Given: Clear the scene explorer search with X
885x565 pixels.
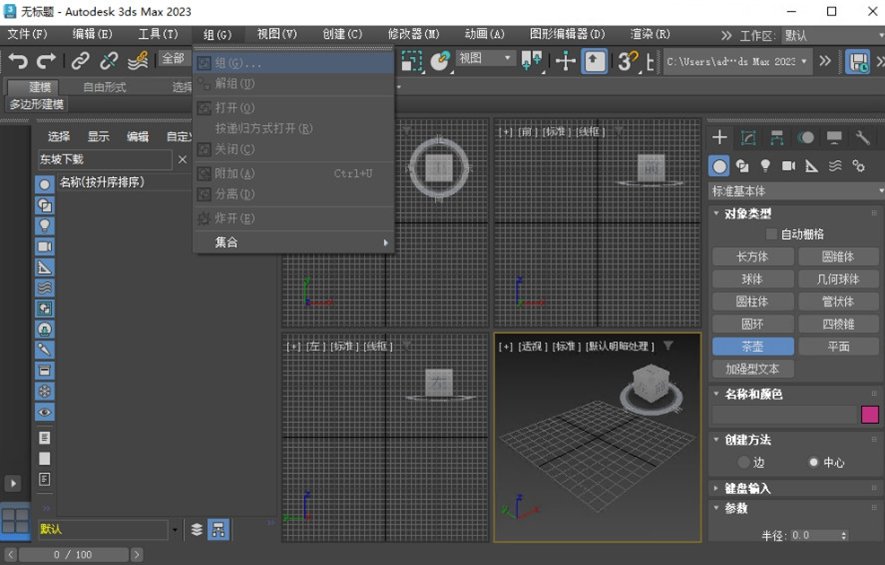Looking at the screenshot, I should 182,160.
